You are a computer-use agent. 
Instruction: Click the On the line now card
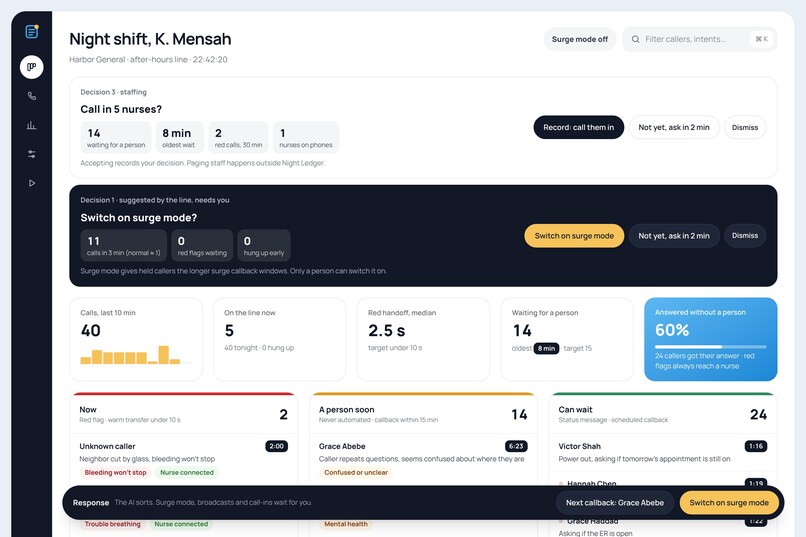280,339
